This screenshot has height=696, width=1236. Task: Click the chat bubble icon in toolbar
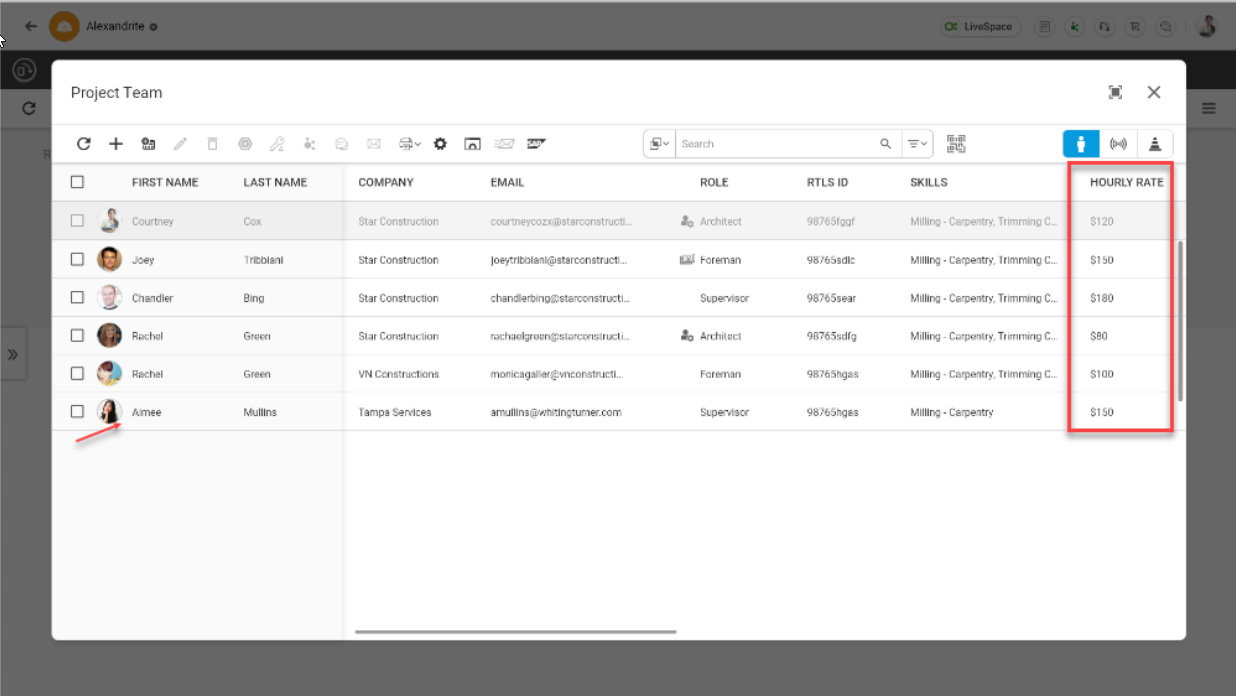click(x=342, y=144)
